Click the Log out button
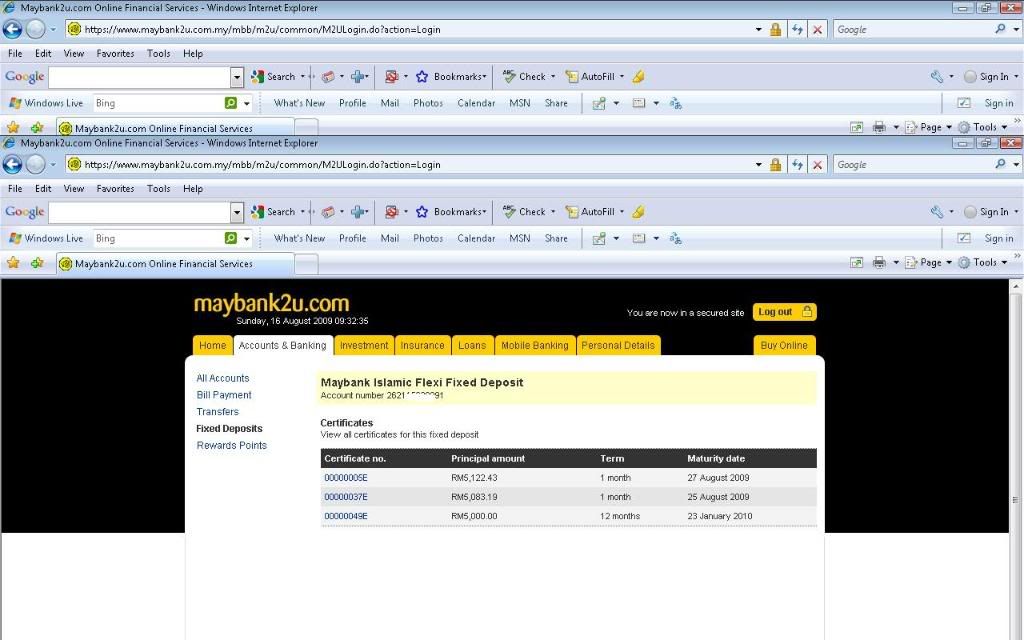 [784, 312]
